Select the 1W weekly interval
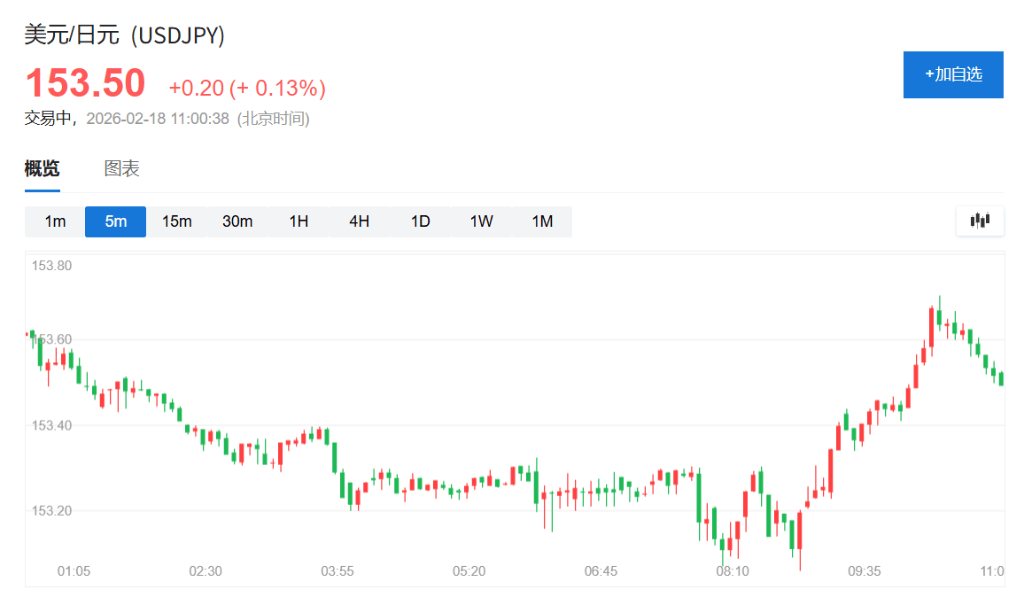Screen dimensions: 1024x597 481,221
